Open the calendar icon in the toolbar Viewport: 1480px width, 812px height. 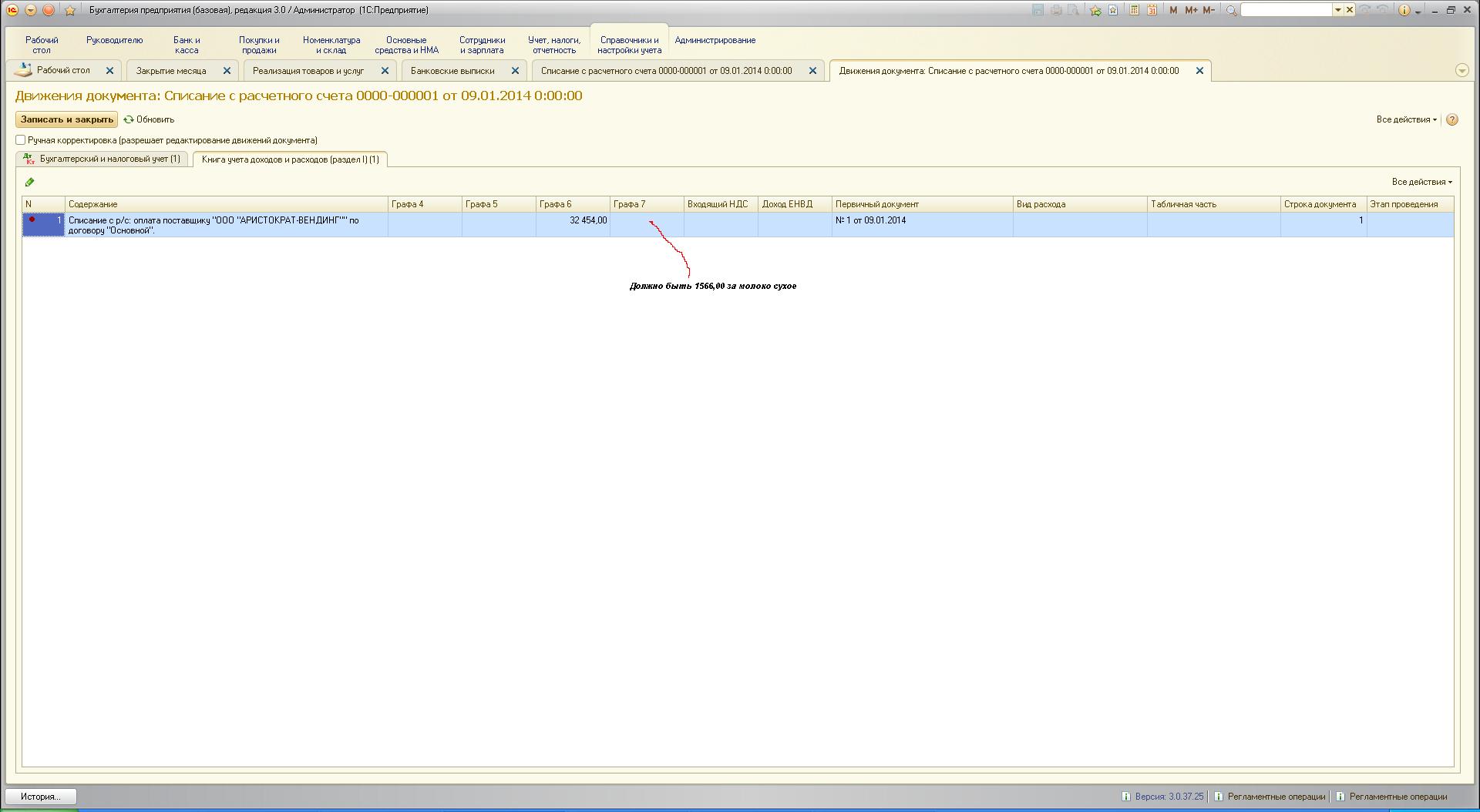pyautogui.click(x=1152, y=10)
